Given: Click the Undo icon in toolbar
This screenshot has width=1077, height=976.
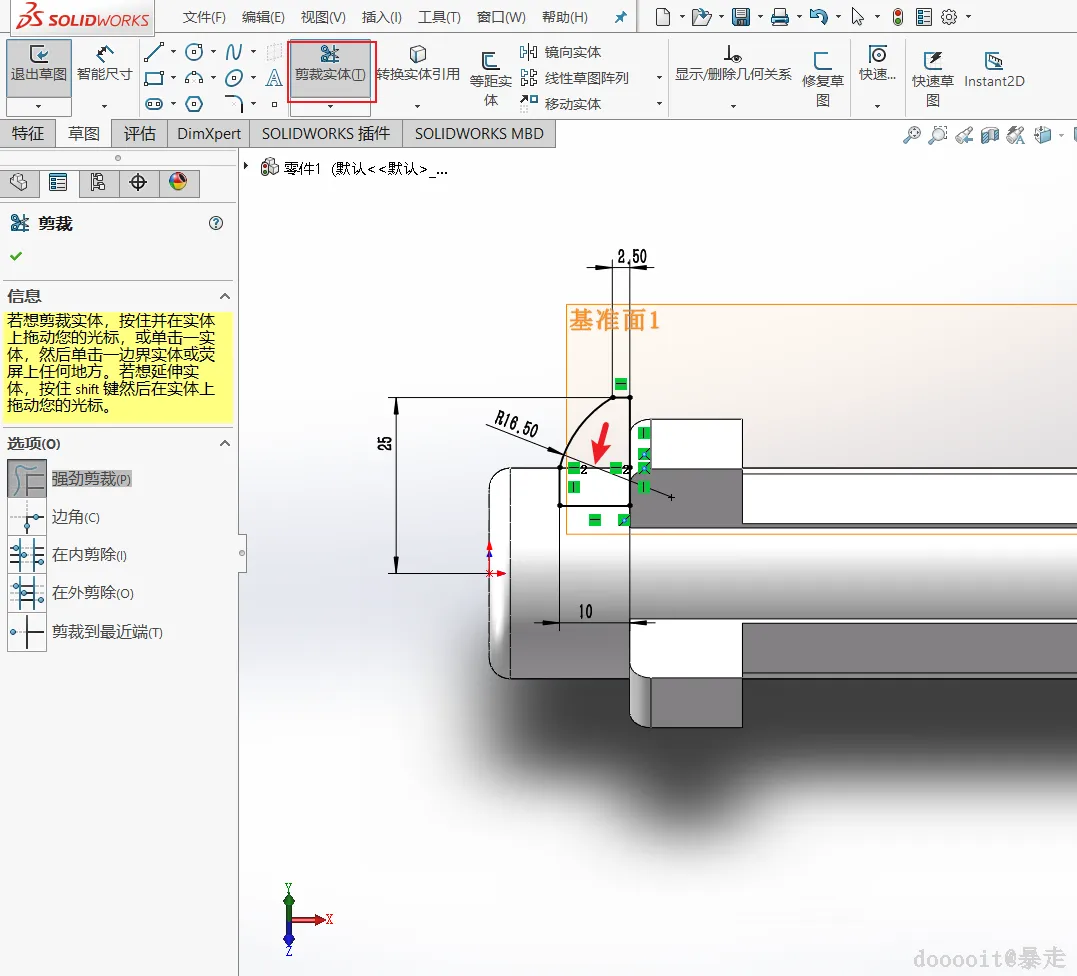Looking at the screenshot, I should pyautogui.click(x=818, y=17).
